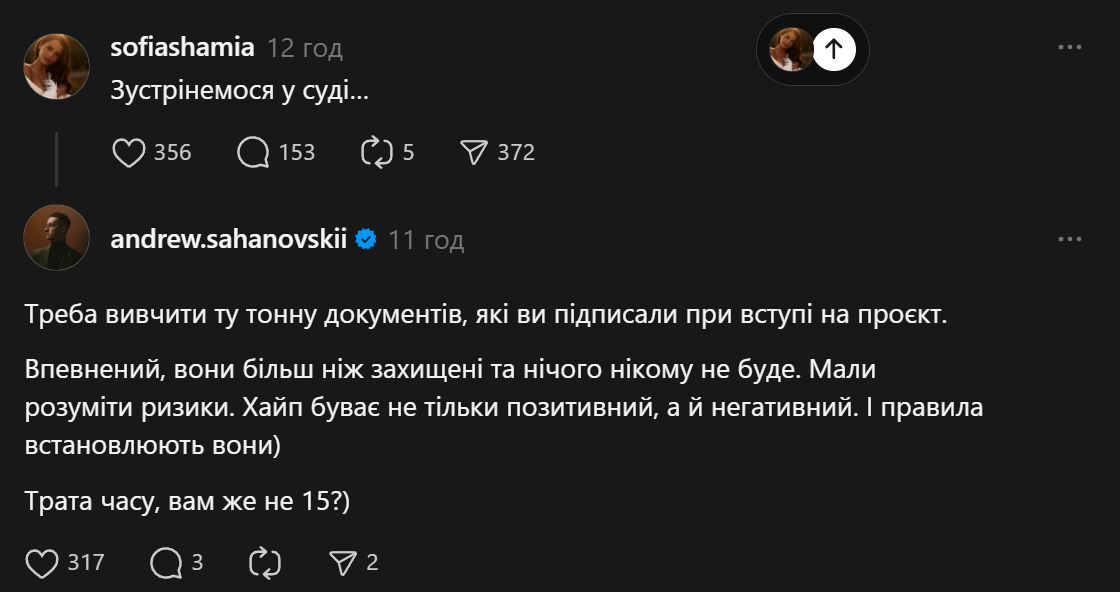Like the sofiashamia post with heart icon
Viewport: 1120px width, 592px height.
click(129, 152)
